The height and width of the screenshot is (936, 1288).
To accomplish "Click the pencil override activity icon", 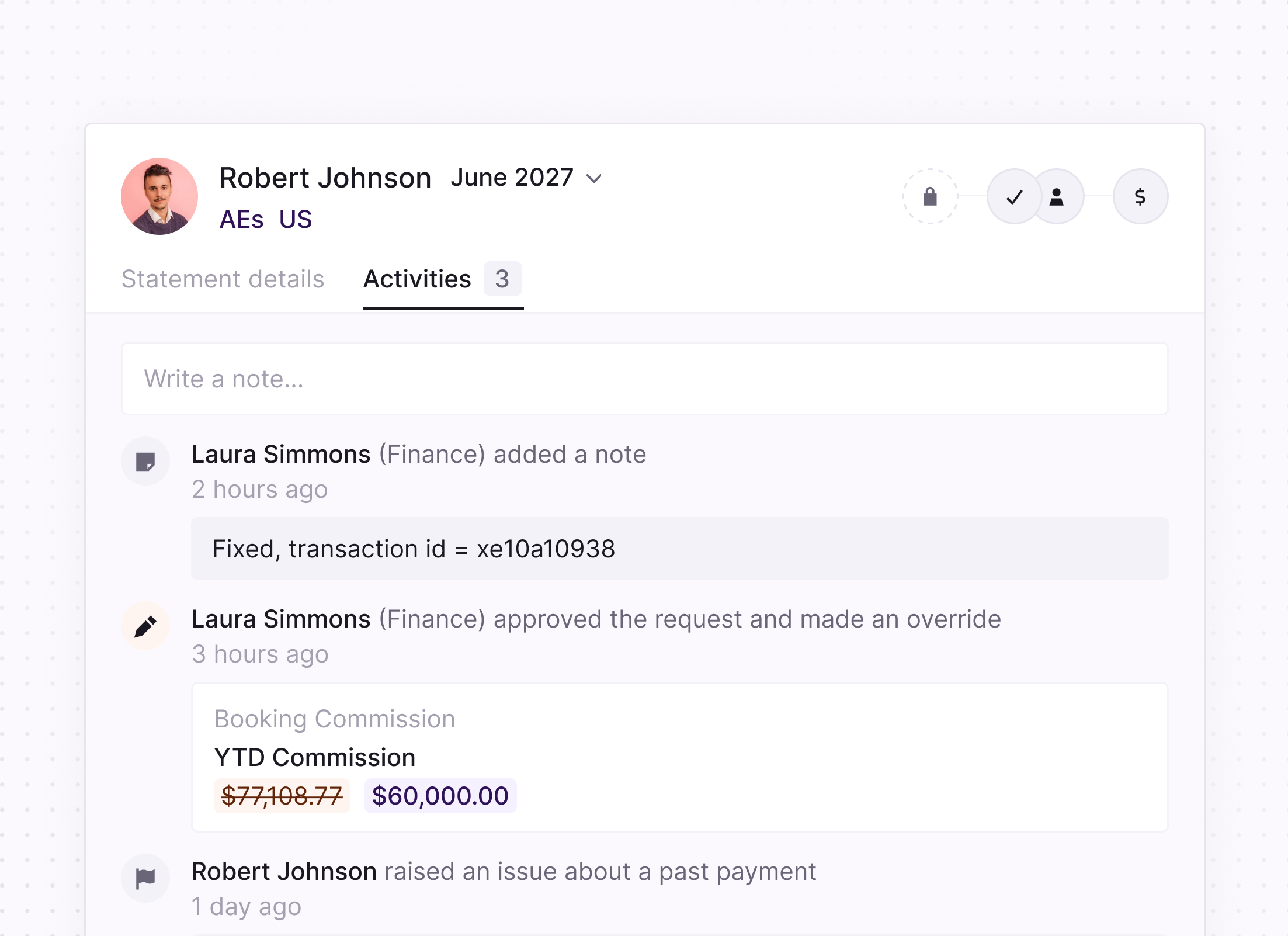I will click(x=145, y=626).
